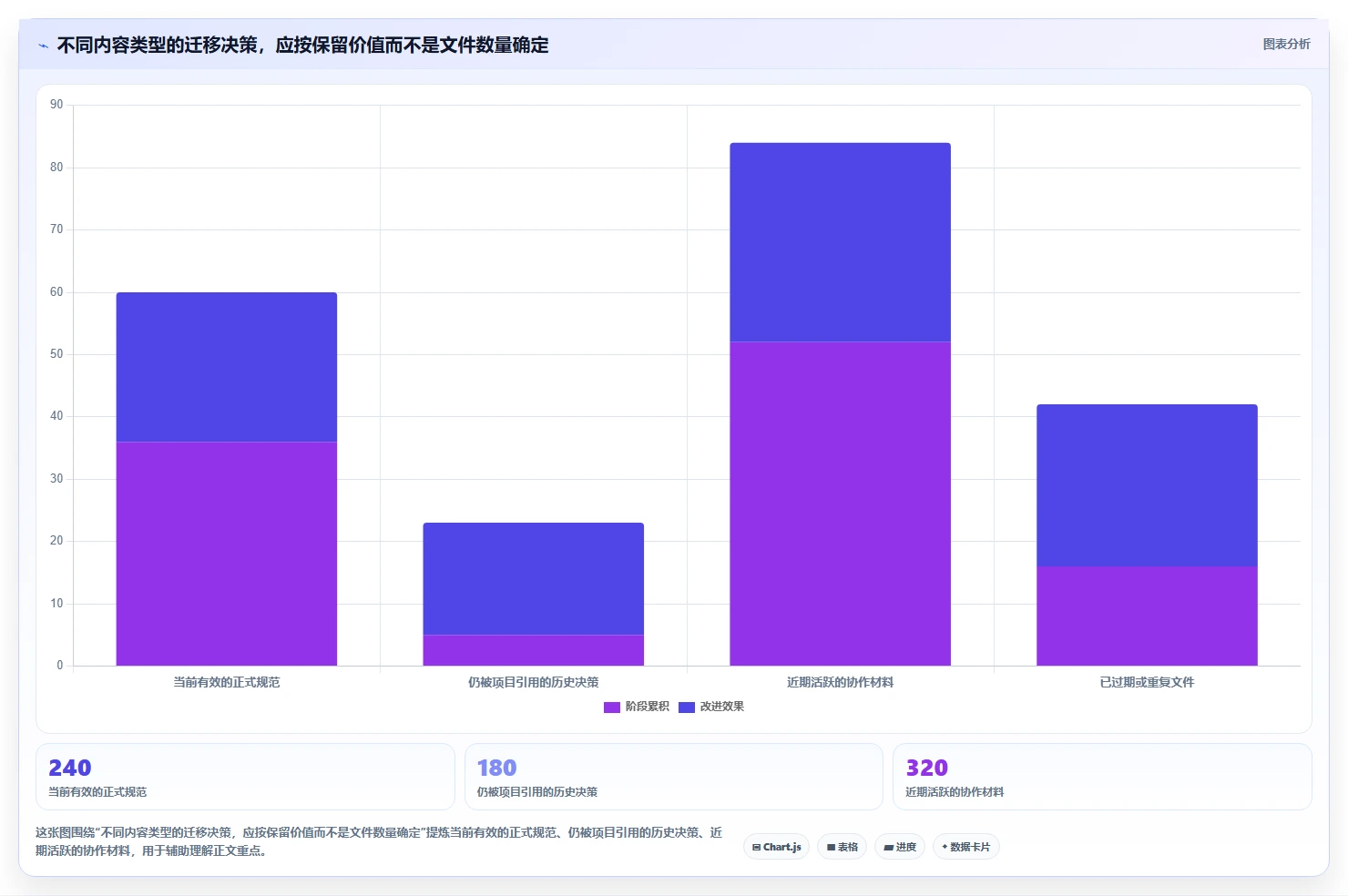Toggle the 改进效果 legend swatch
Screen dimensions: 1348x896
687,707
